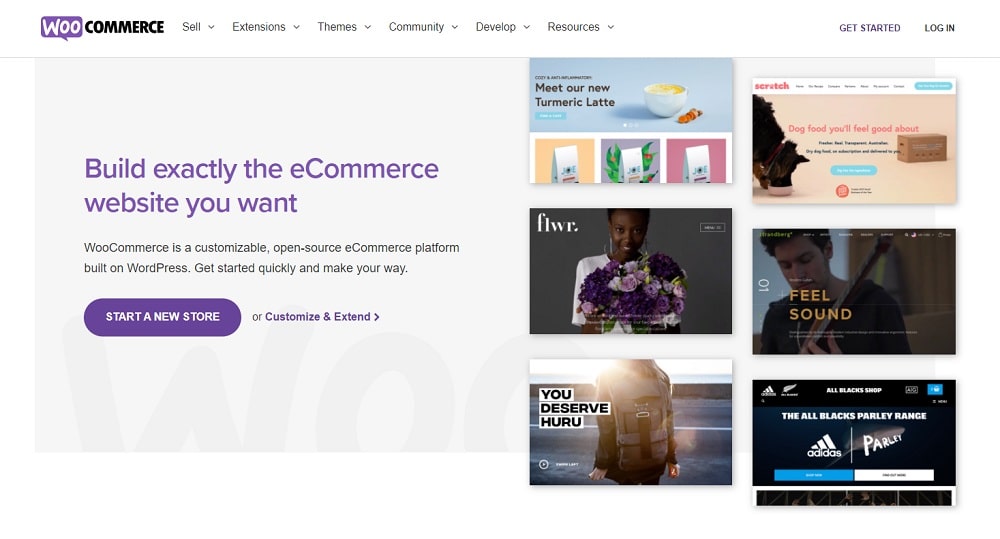
Task: Expand the Sell dropdown chevron
Action: click(x=211, y=27)
